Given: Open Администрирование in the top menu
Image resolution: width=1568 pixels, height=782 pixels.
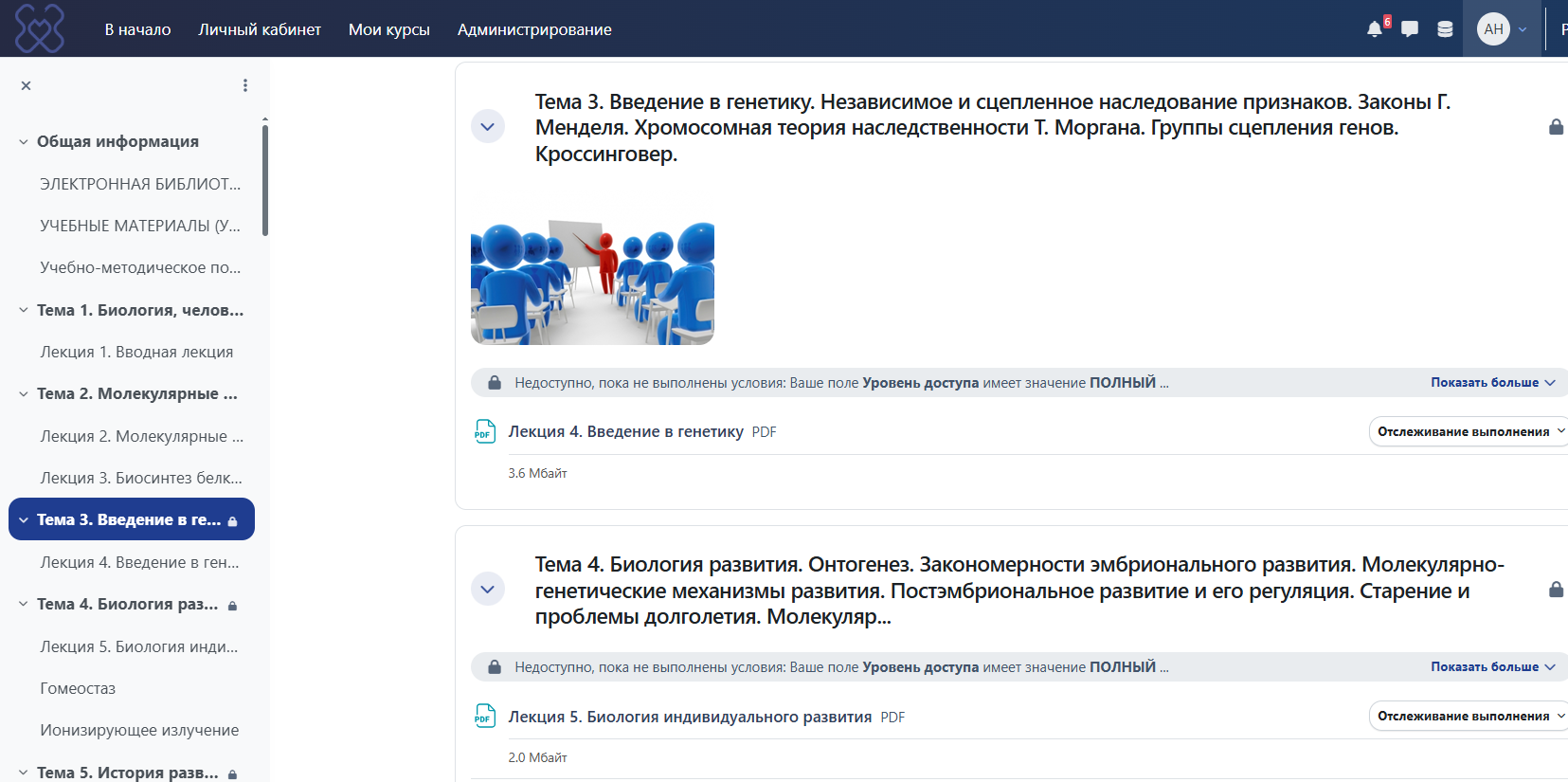Looking at the screenshot, I should coord(534,29).
